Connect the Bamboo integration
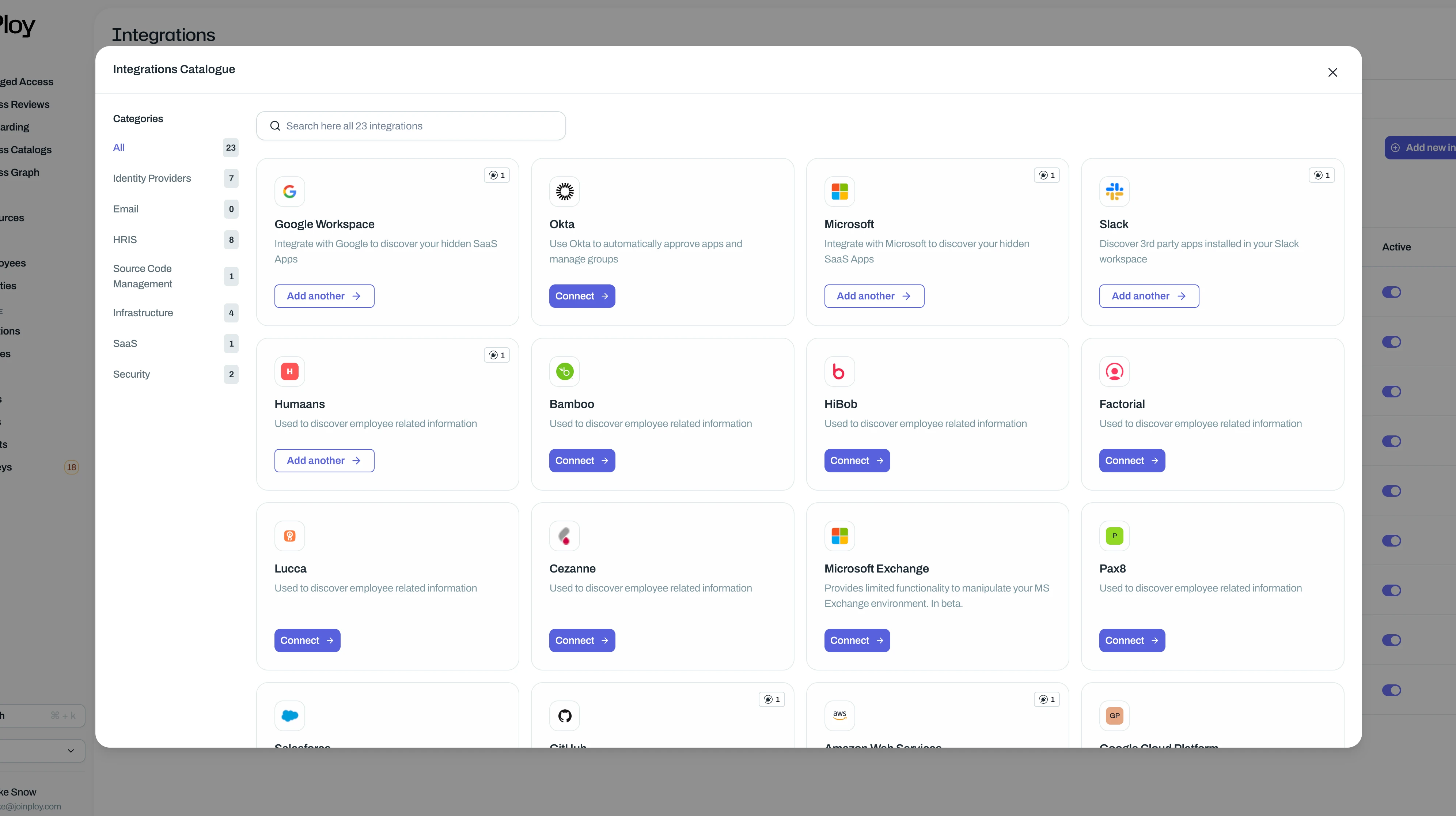This screenshot has width=1456, height=816. (x=581, y=461)
